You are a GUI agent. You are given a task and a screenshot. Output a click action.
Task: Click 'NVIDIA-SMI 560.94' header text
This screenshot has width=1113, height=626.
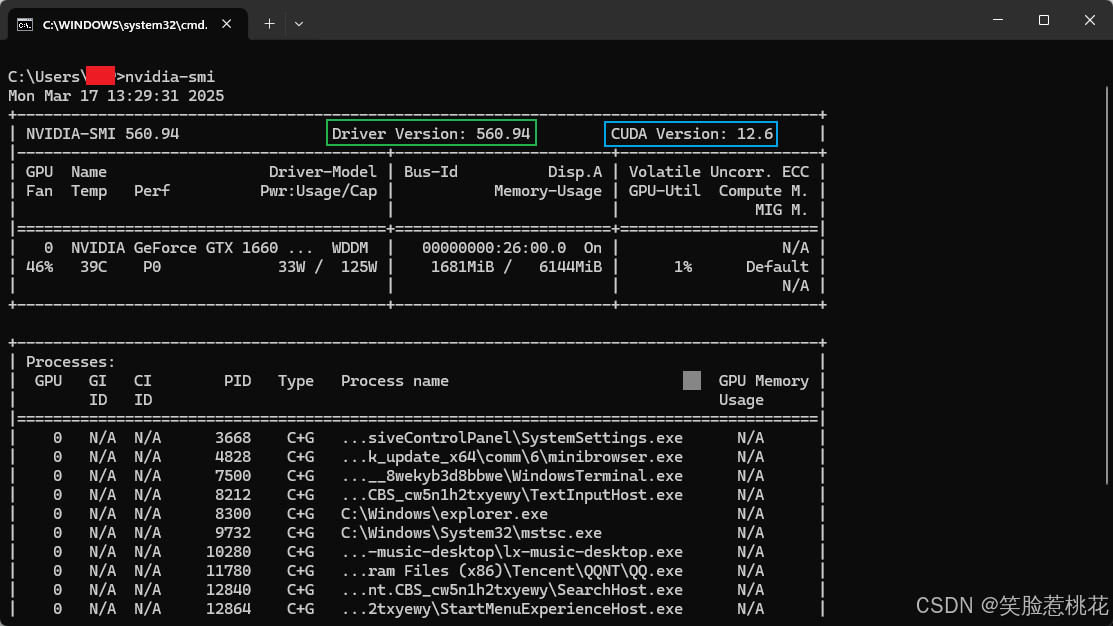[x=102, y=133]
